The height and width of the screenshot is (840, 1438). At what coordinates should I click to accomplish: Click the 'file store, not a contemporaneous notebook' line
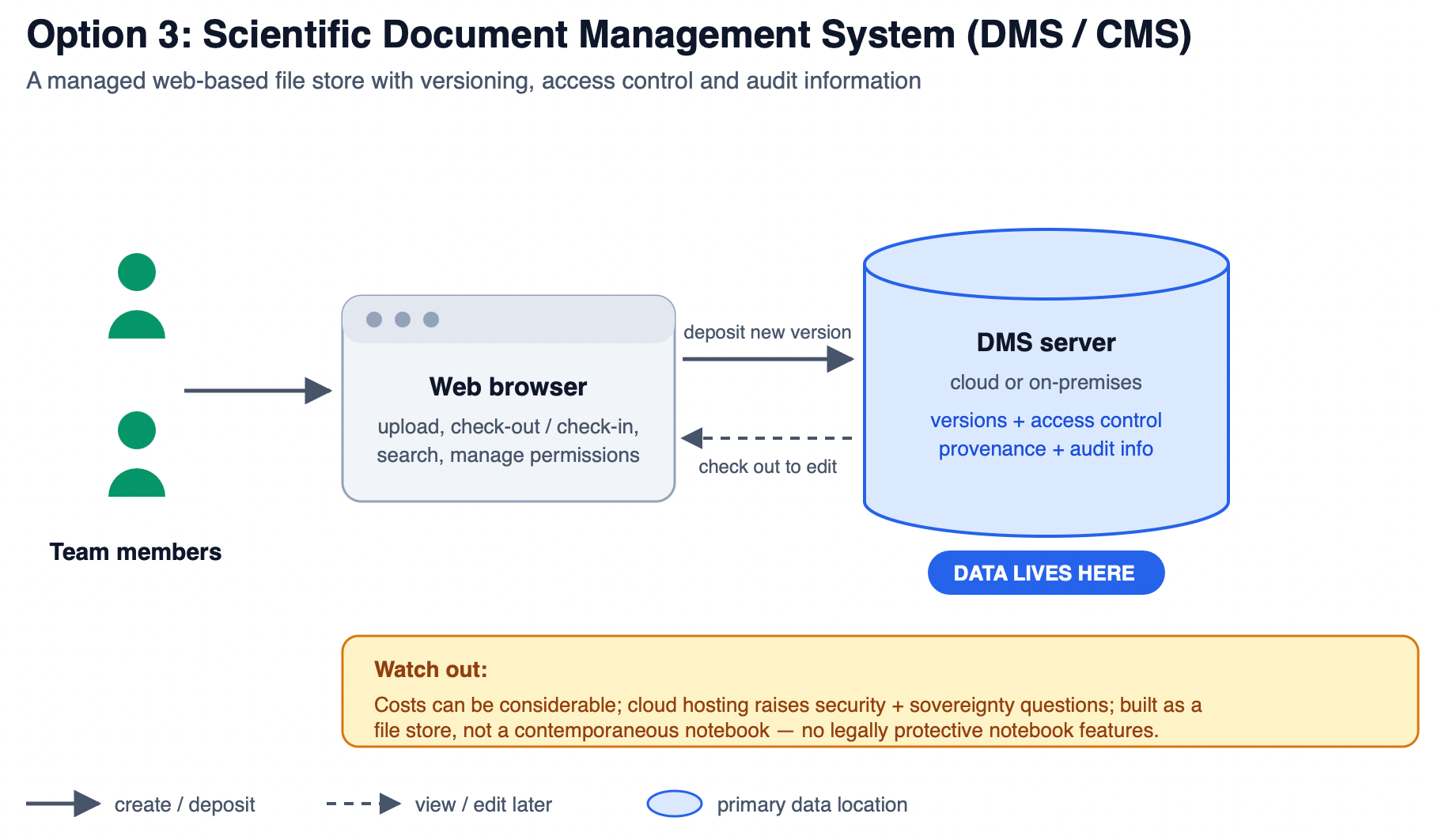[x=766, y=730]
